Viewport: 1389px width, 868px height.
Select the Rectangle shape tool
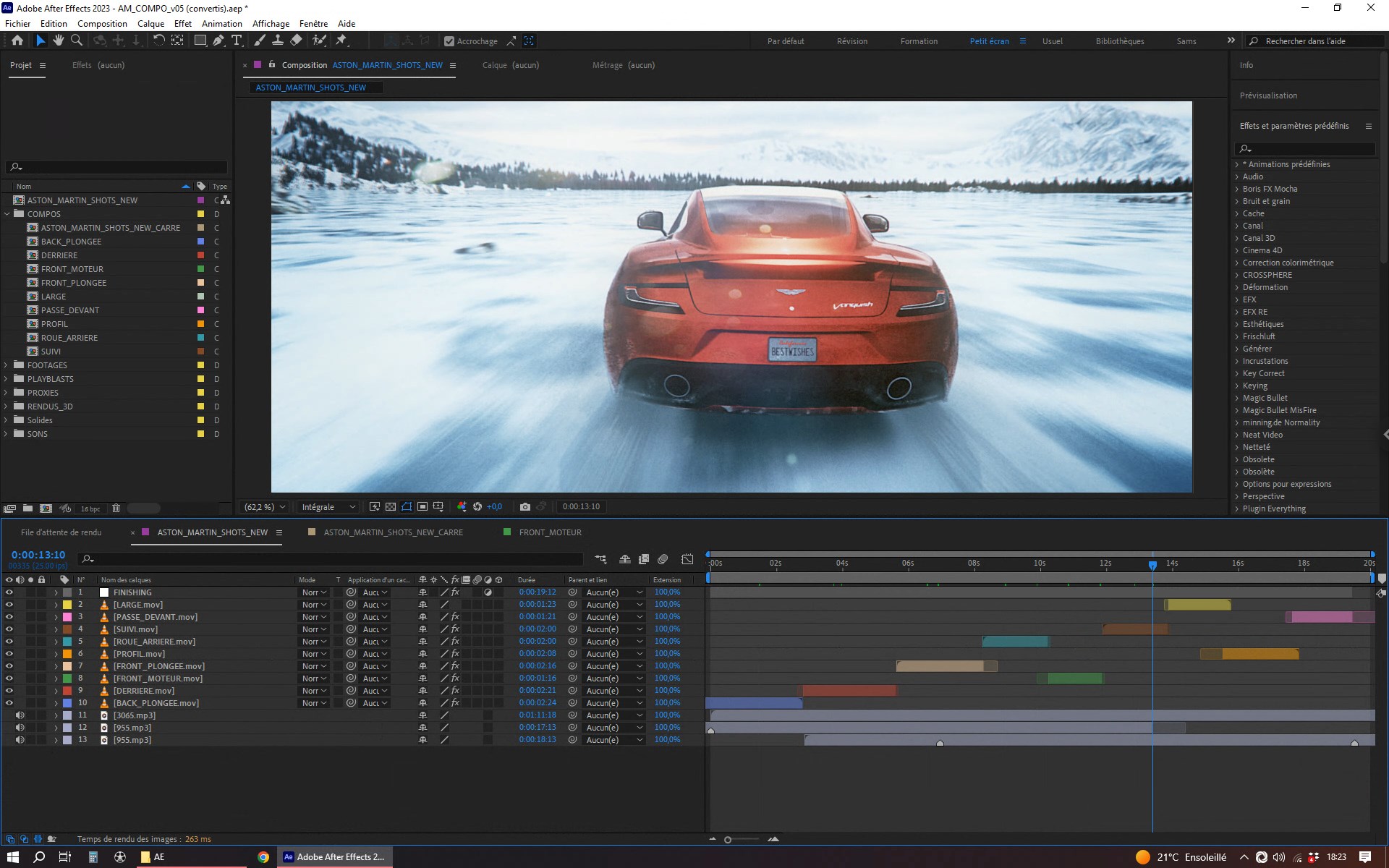200,41
